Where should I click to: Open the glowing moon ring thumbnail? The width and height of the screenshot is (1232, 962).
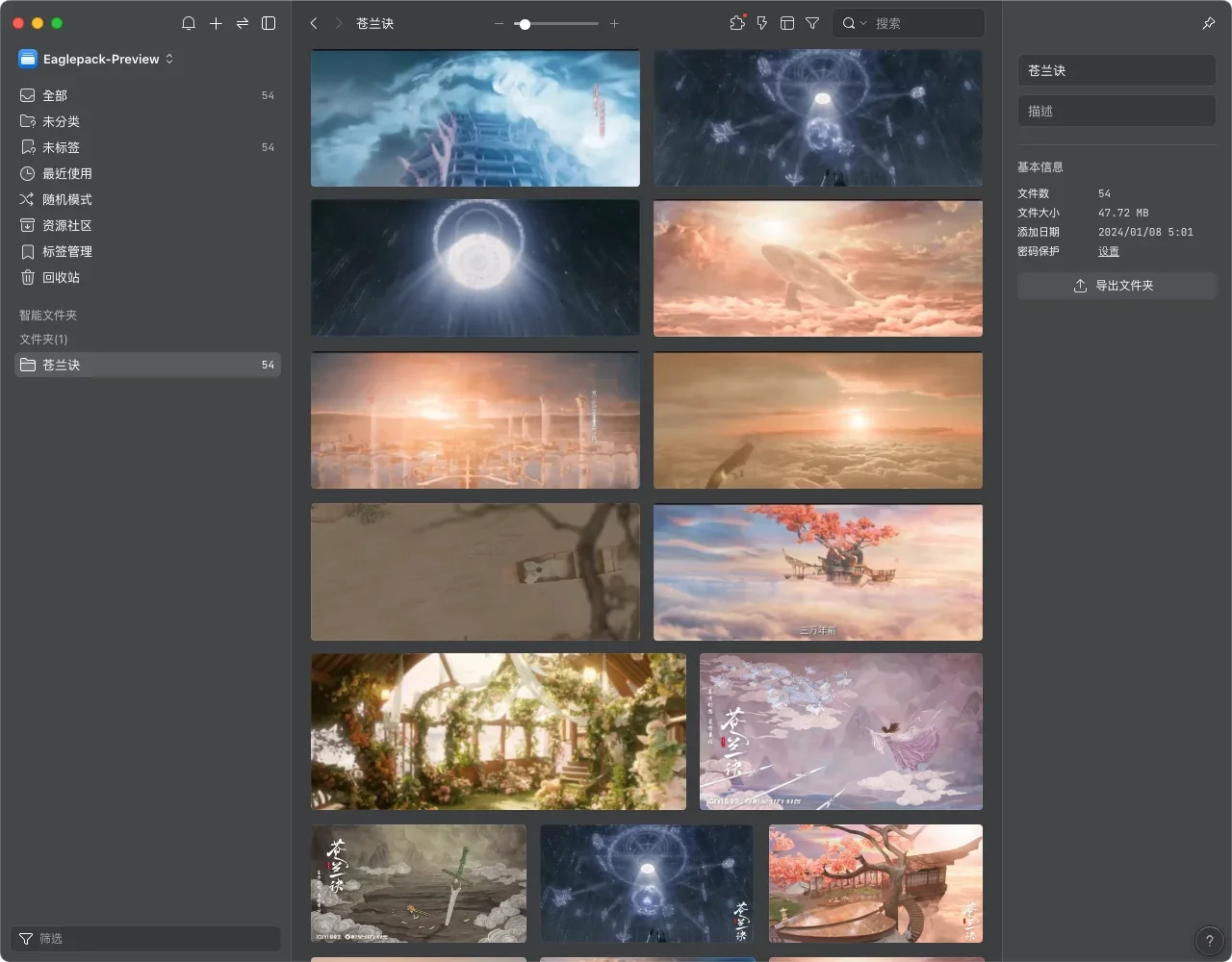pyautogui.click(x=475, y=268)
